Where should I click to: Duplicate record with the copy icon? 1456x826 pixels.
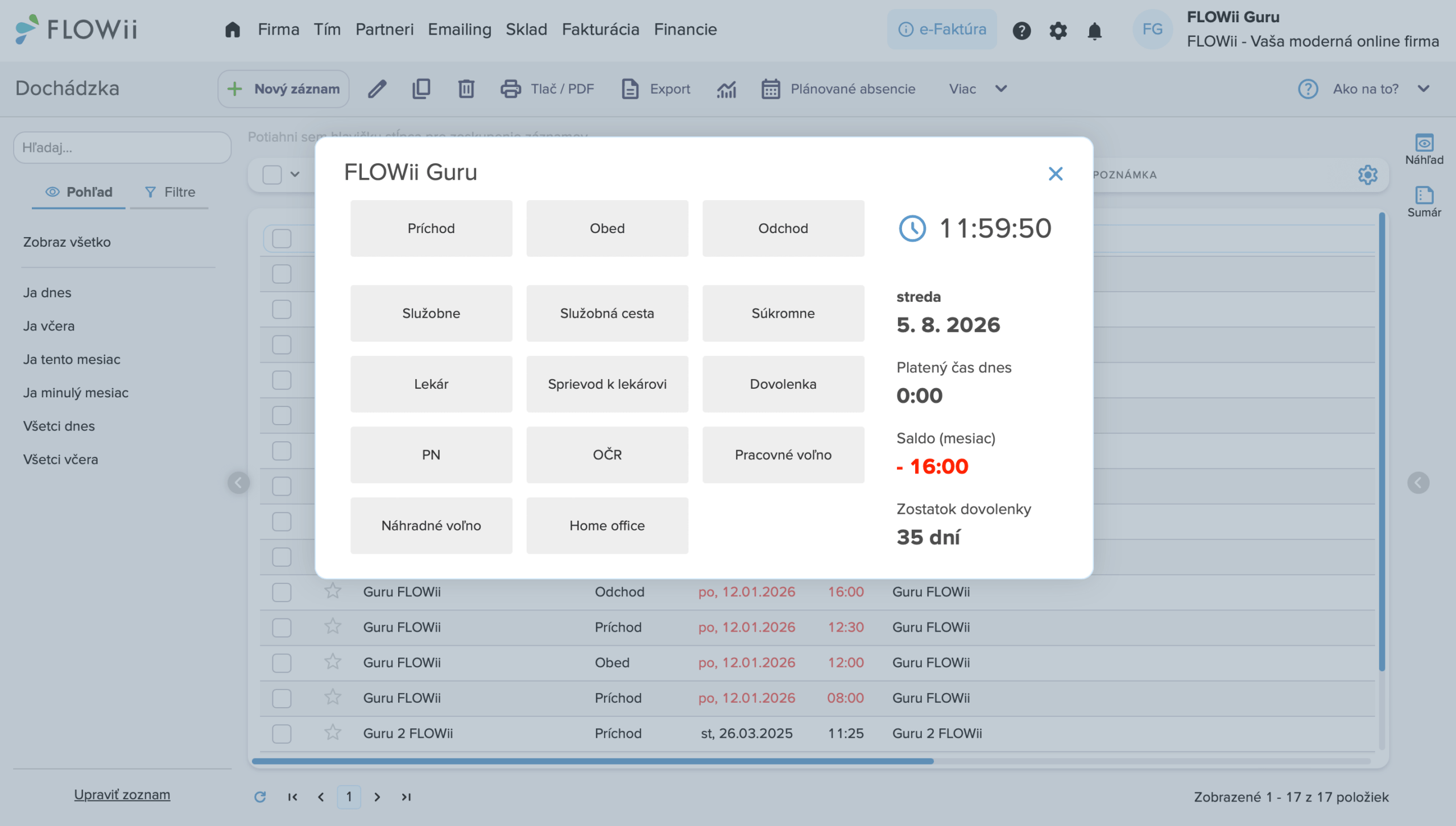[421, 89]
